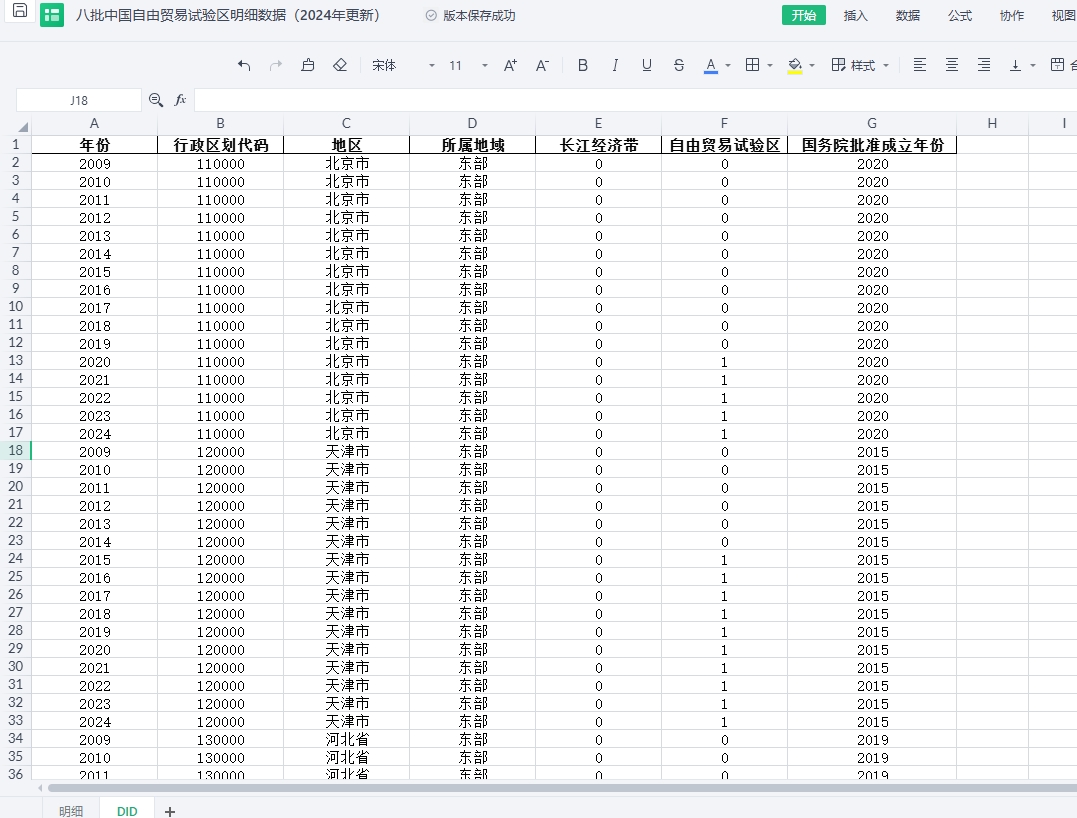
Task: Click the save document icon
Action: 20,11
